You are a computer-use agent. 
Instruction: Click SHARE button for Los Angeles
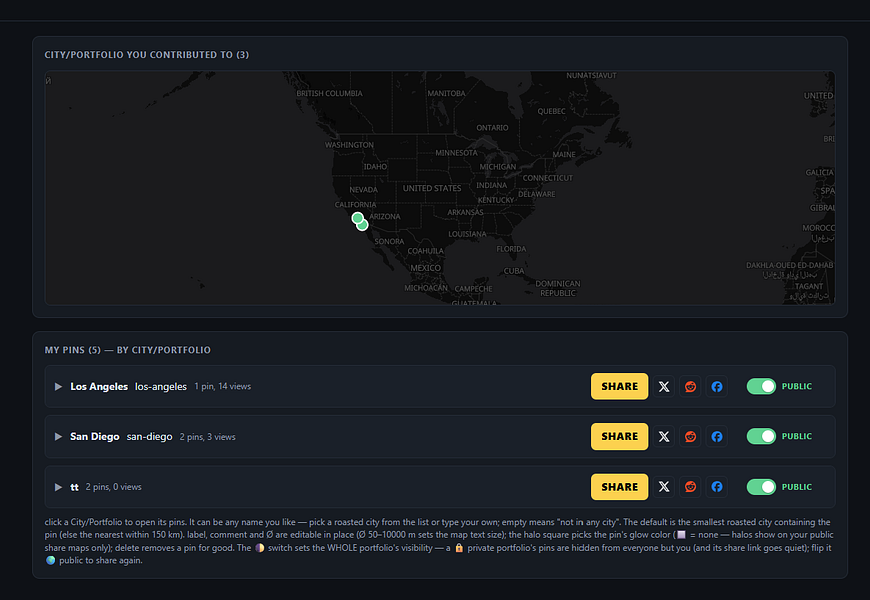tap(619, 386)
